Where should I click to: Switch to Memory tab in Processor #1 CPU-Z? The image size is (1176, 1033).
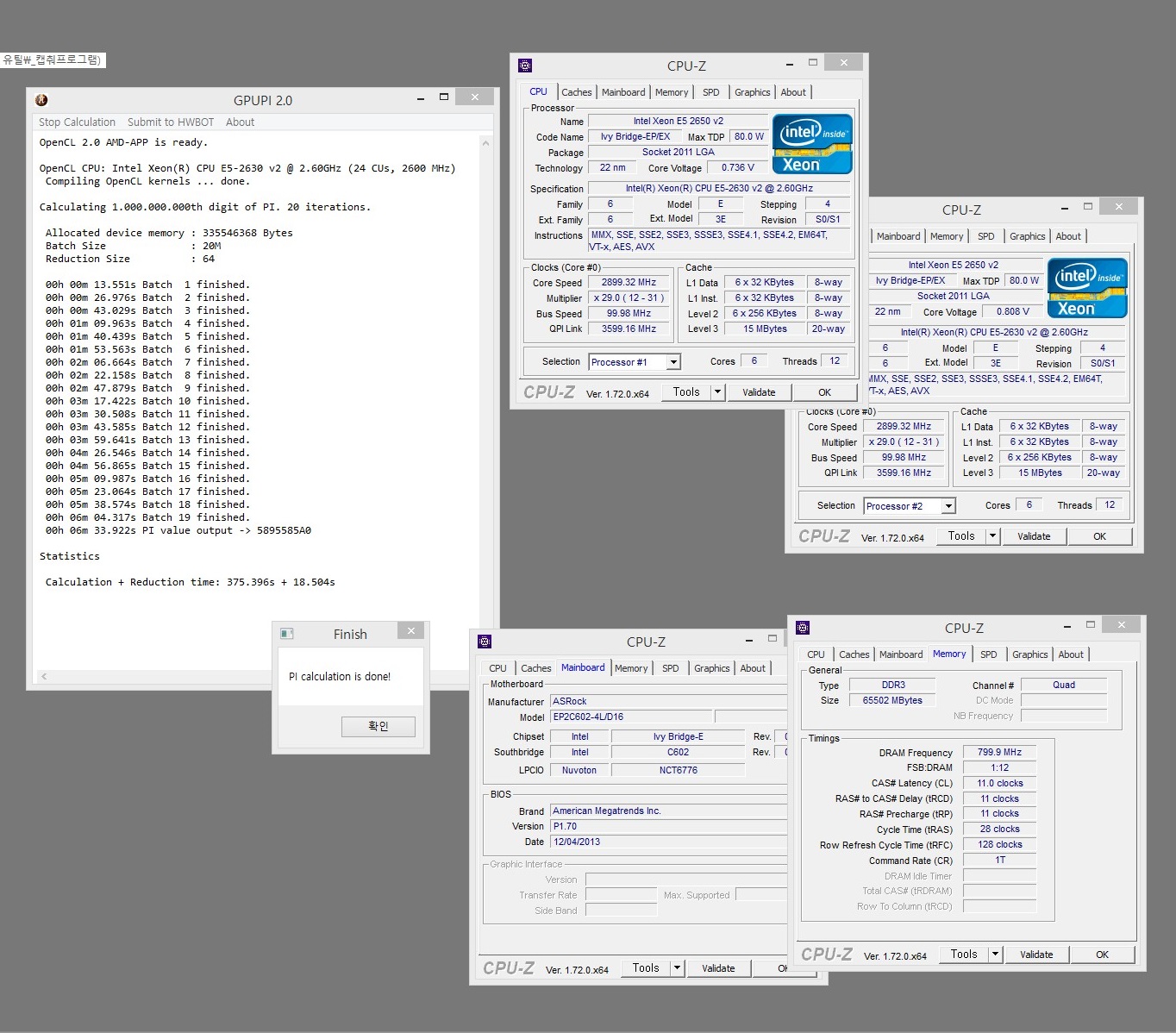coord(672,92)
